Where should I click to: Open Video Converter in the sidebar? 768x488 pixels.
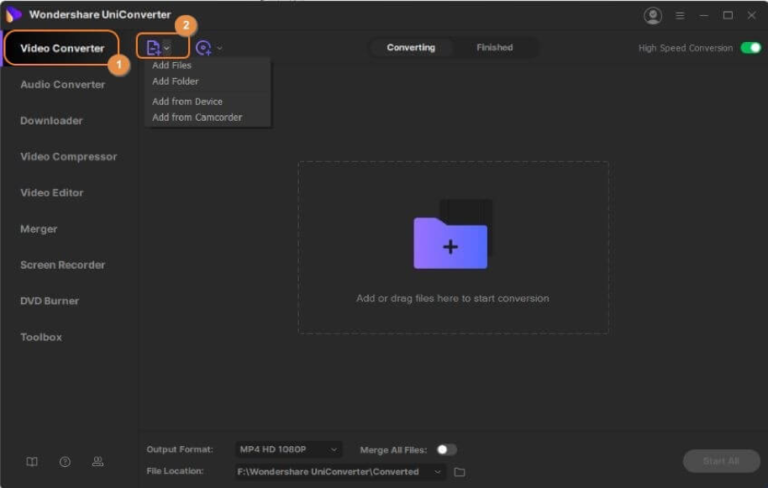point(62,48)
